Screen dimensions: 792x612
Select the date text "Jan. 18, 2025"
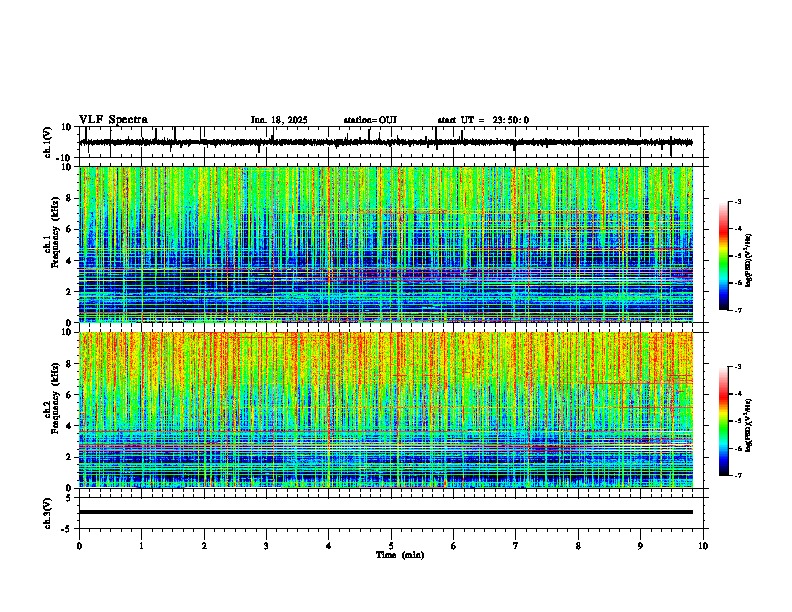coord(279,120)
